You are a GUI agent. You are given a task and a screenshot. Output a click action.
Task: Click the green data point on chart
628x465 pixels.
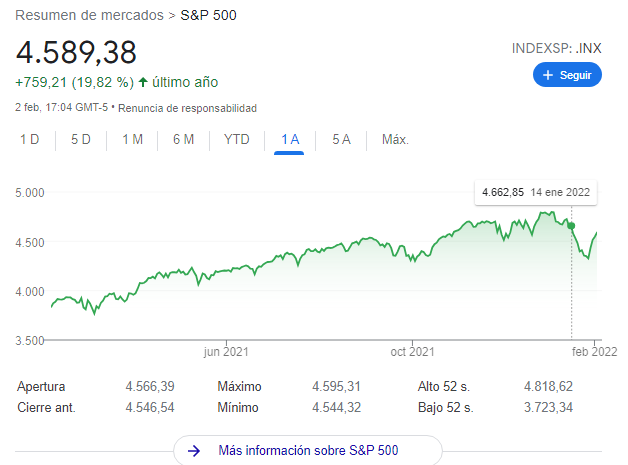pos(571,226)
